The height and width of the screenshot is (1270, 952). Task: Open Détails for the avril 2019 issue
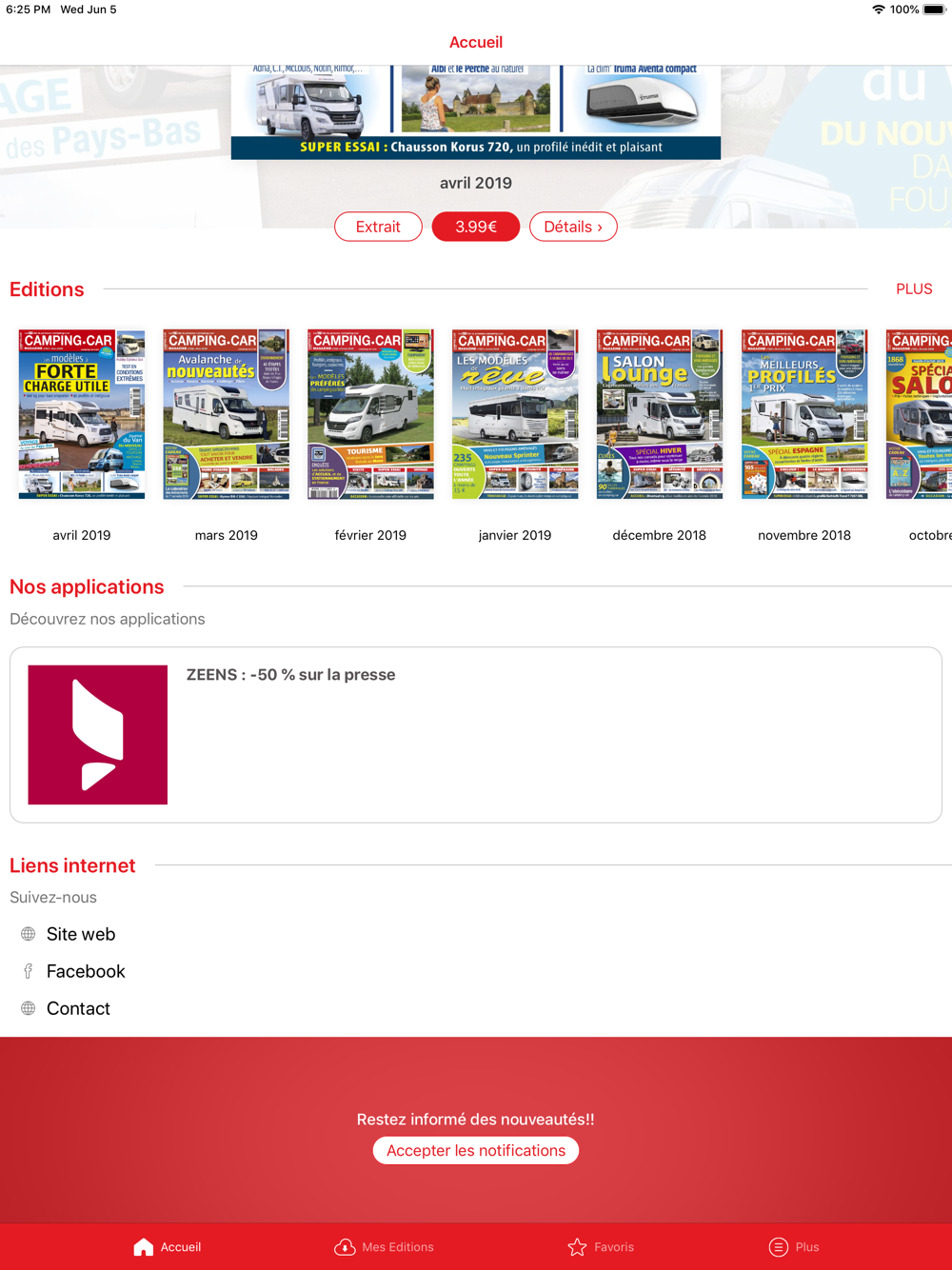[x=573, y=227]
